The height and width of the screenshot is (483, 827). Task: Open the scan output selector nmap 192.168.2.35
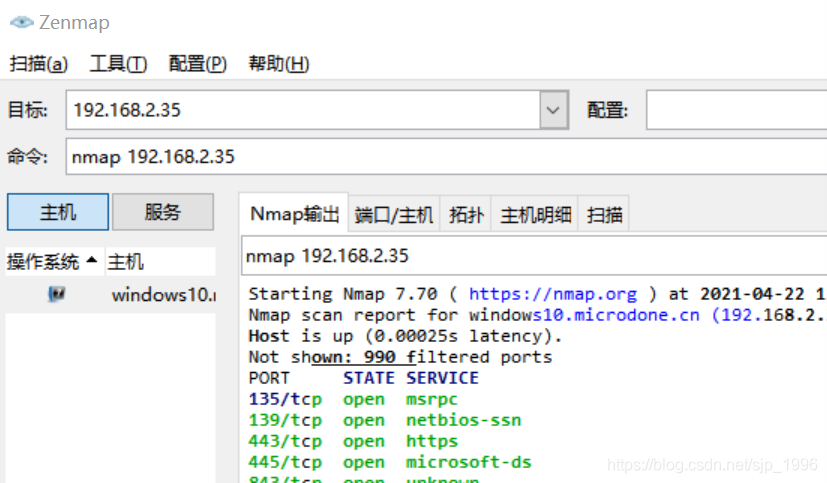[x=534, y=256]
